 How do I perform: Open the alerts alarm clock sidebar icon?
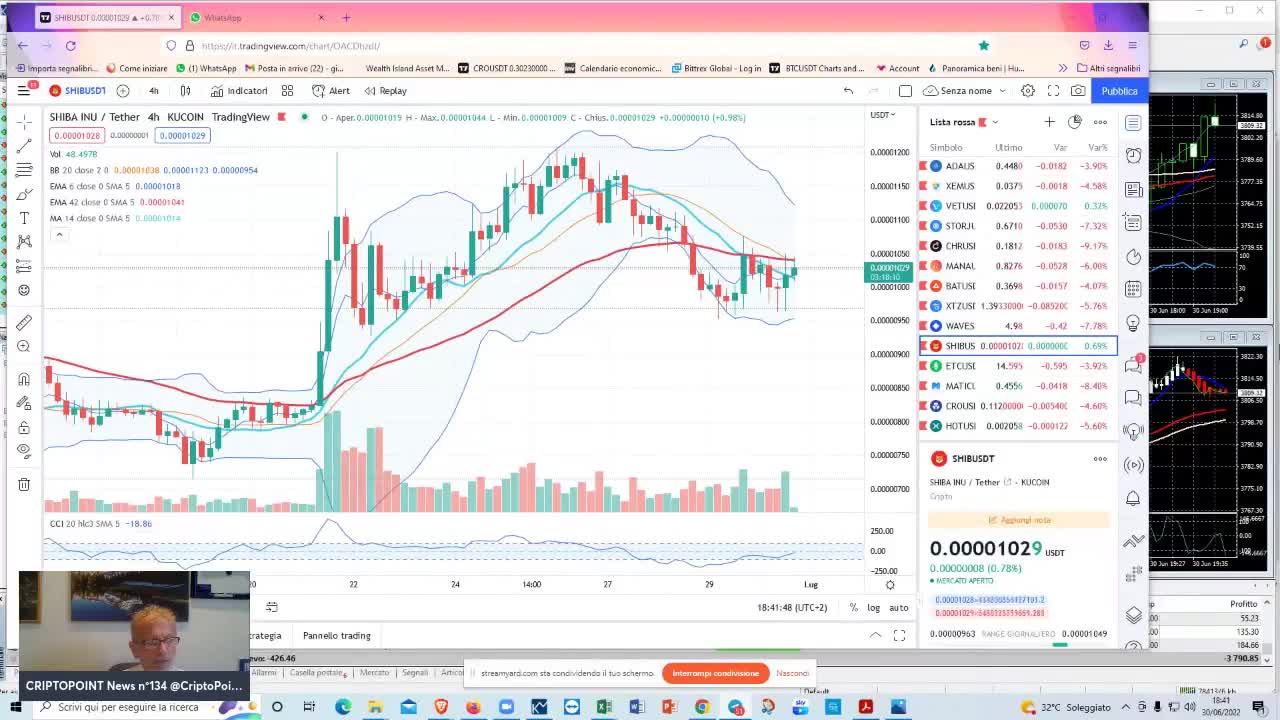tap(1133, 155)
